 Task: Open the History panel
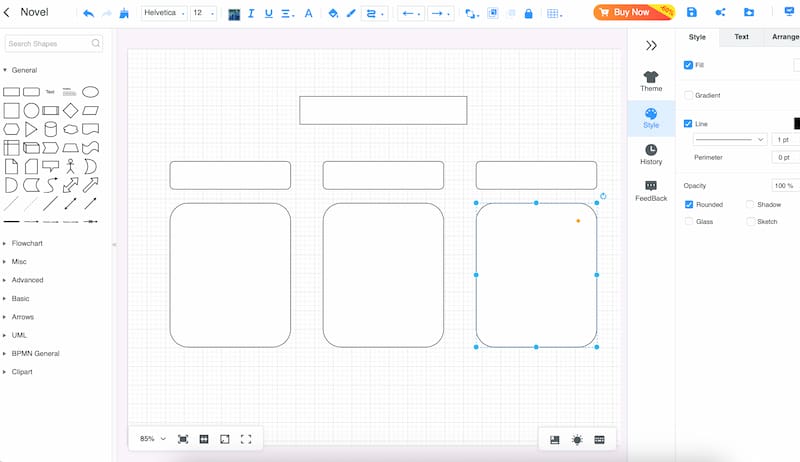pyautogui.click(x=651, y=155)
